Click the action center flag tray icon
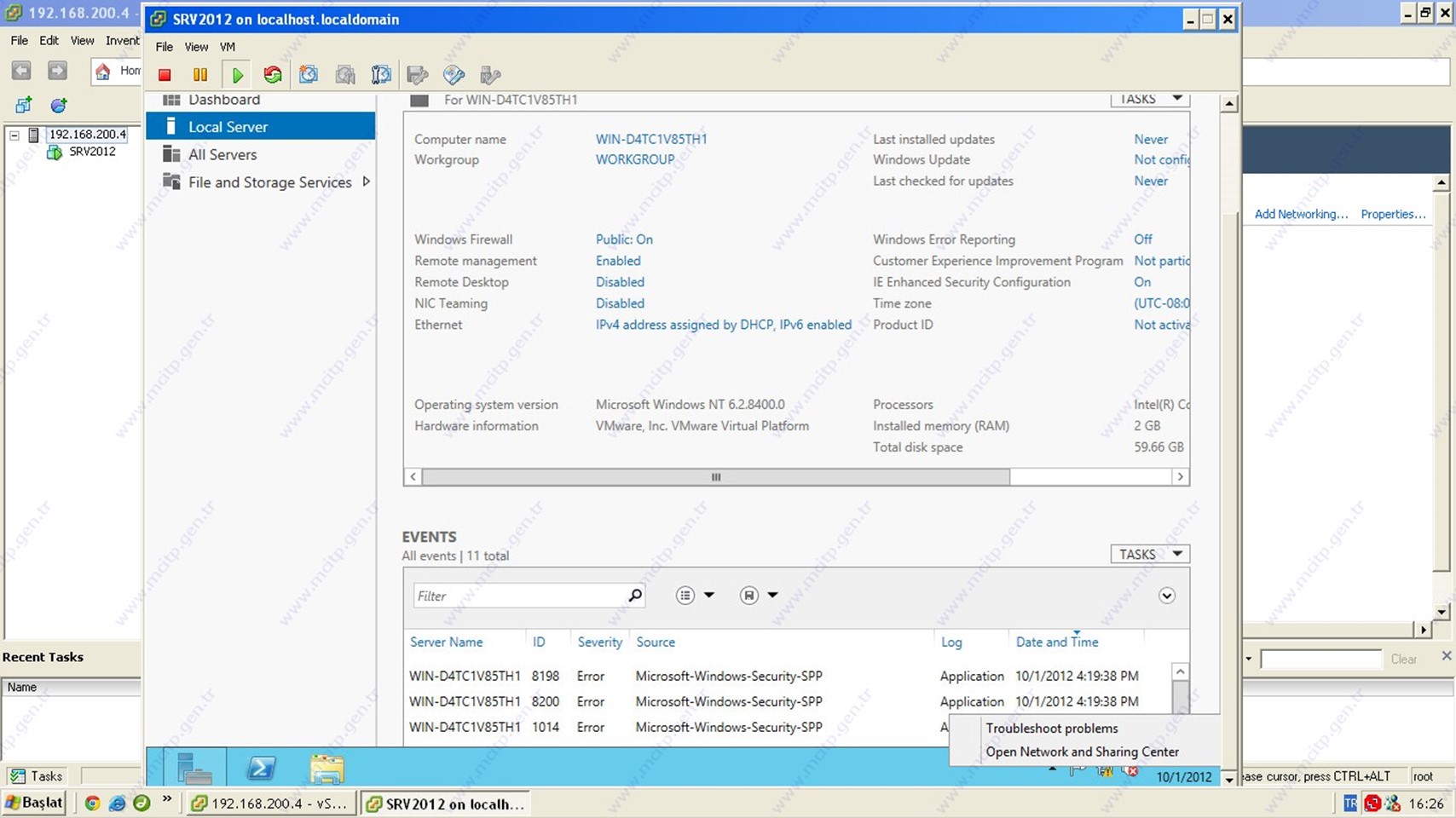1456x818 pixels. pyautogui.click(x=1078, y=771)
